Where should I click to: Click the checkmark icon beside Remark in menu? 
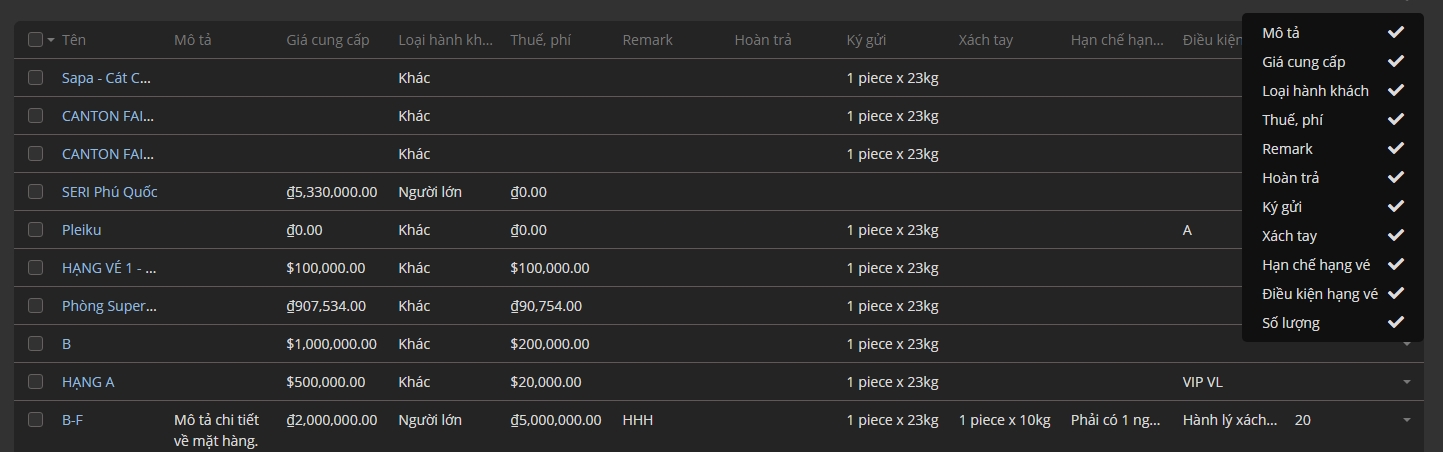1396,148
